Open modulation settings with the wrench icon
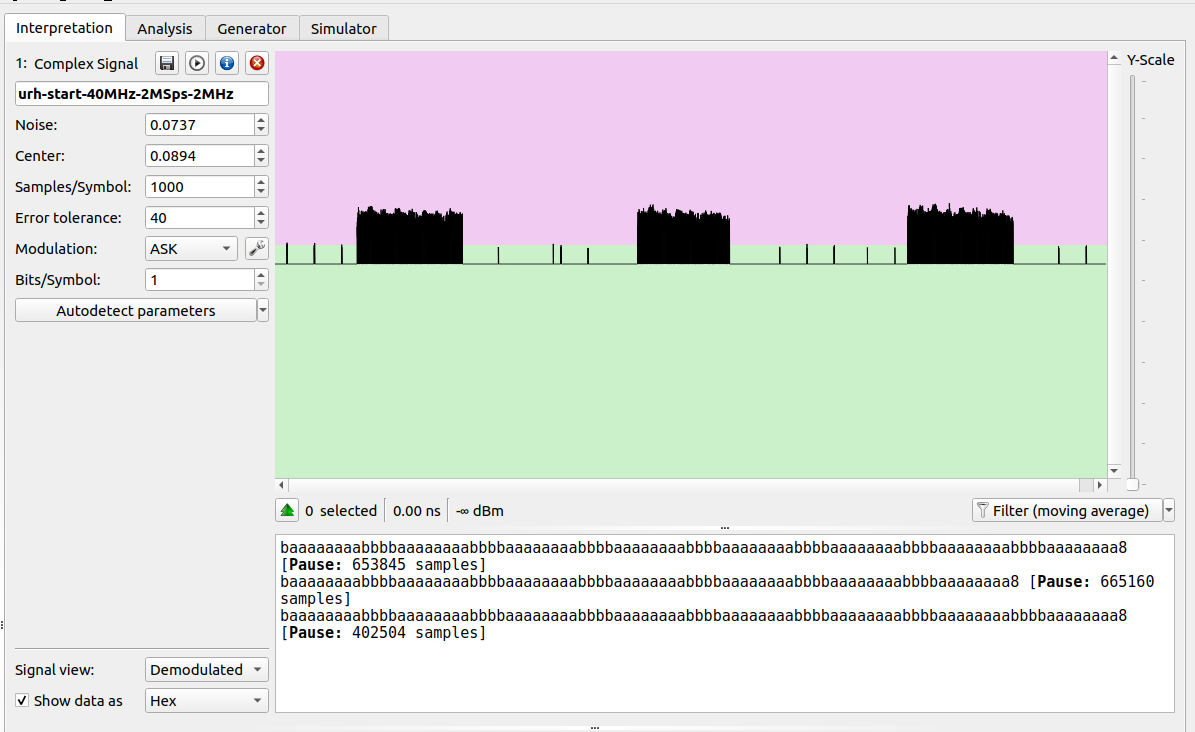 coord(257,249)
